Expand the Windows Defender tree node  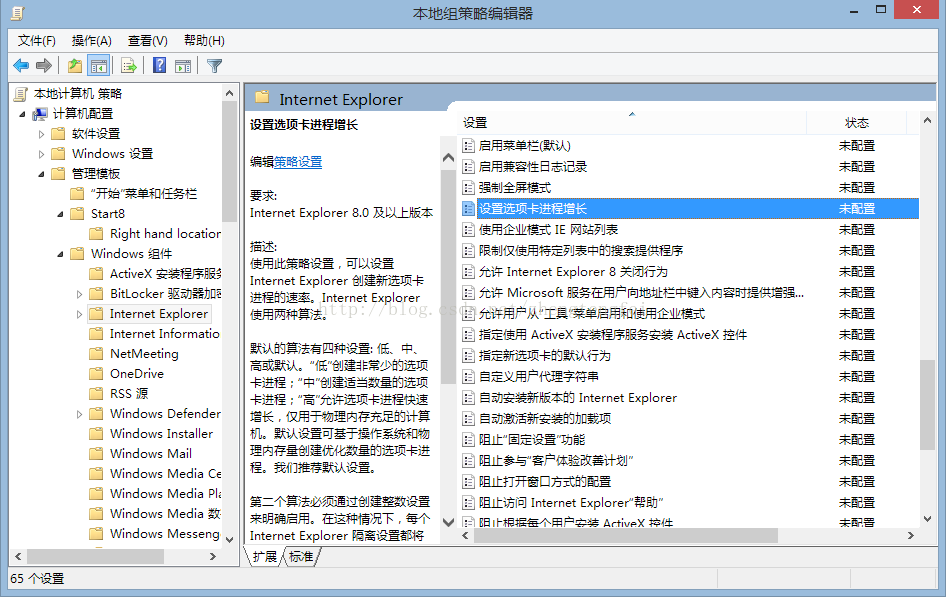tap(79, 414)
